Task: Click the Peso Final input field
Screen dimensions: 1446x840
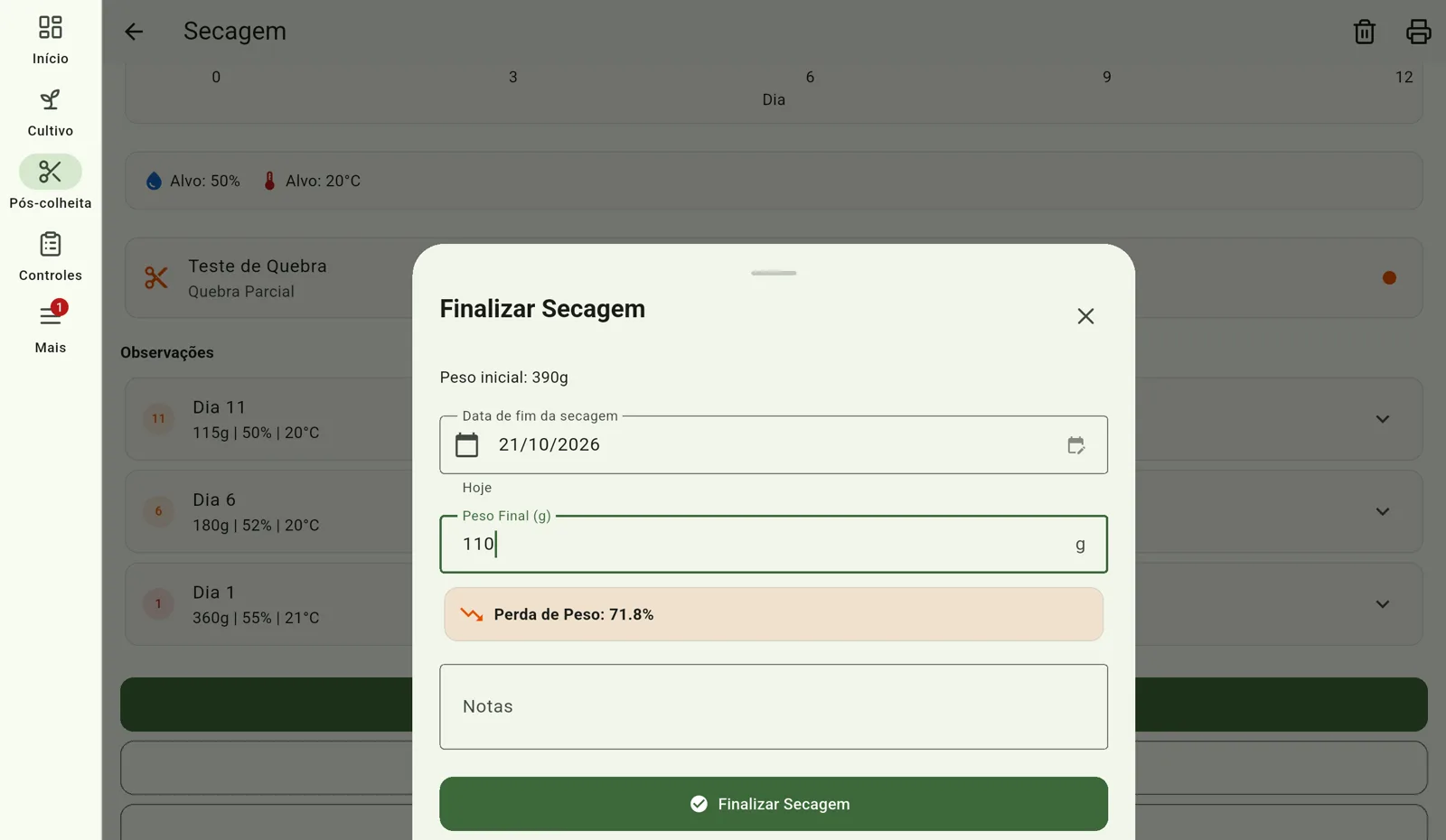Action: (774, 544)
